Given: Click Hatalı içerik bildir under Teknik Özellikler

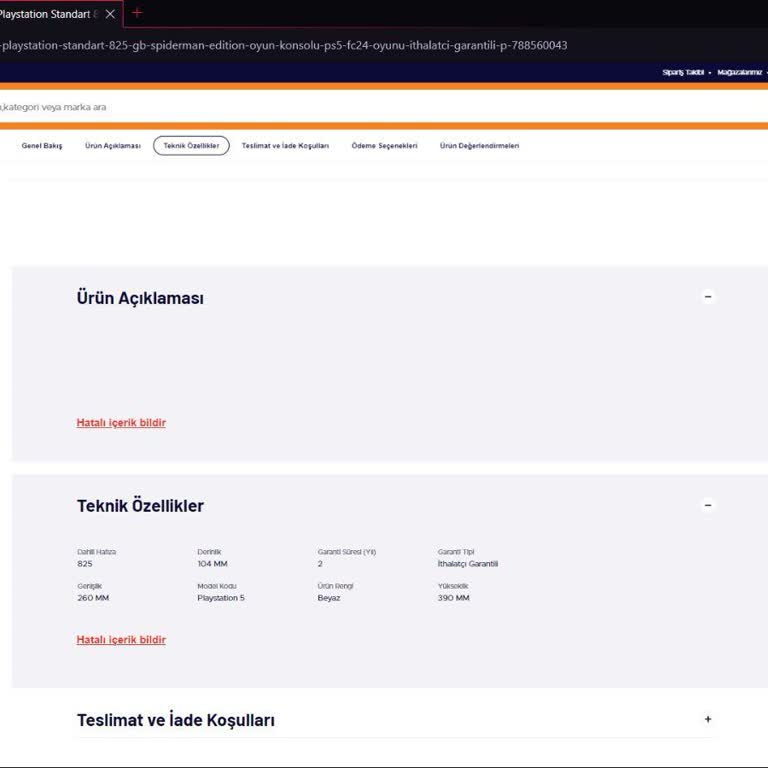Looking at the screenshot, I should point(121,640).
